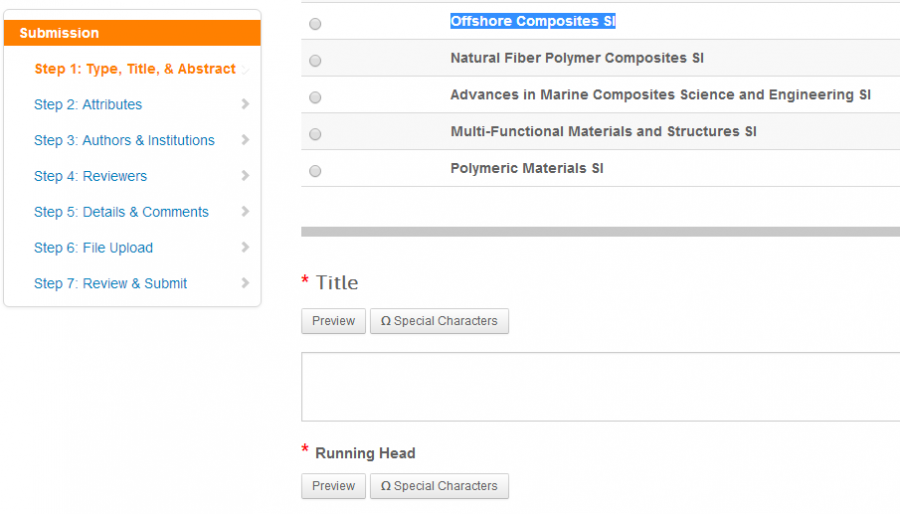Pick the Multi-Functional Materials and Structures radio
This screenshot has height=514, width=900.
click(x=316, y=134)
